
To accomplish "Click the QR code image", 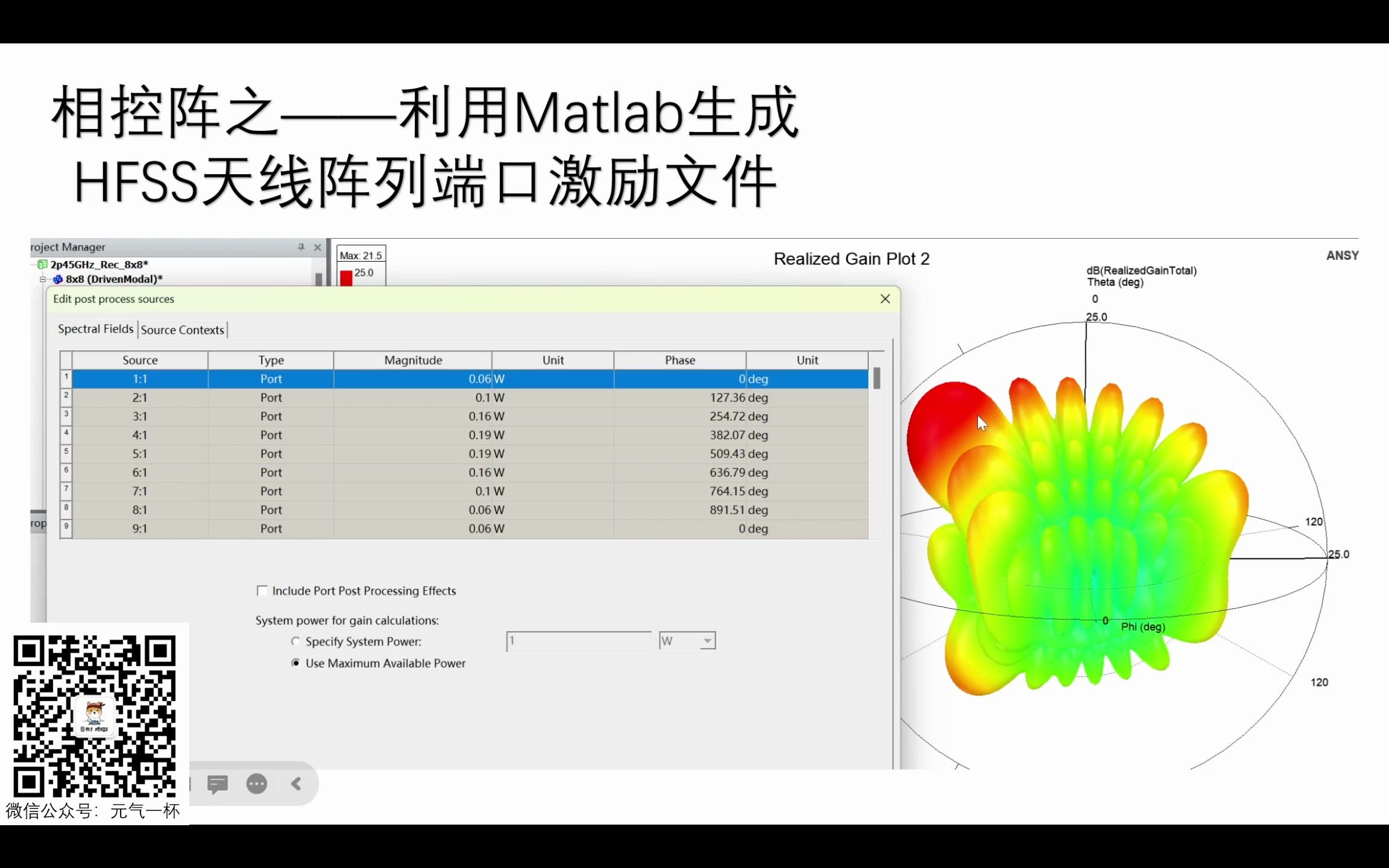I will coord(96,711).
